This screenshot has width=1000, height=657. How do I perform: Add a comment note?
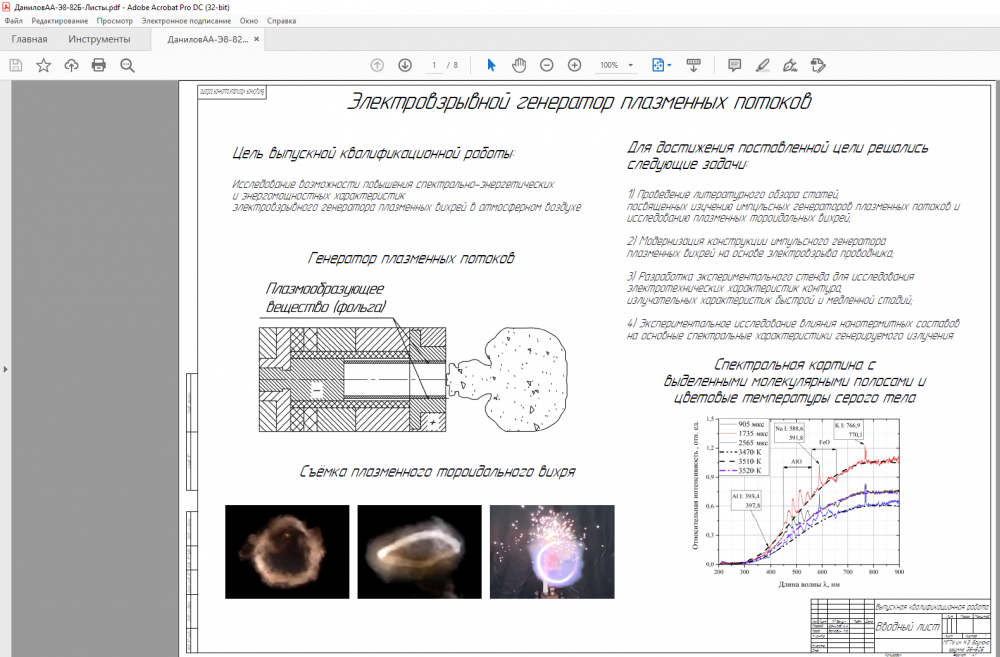coord(734,65)
